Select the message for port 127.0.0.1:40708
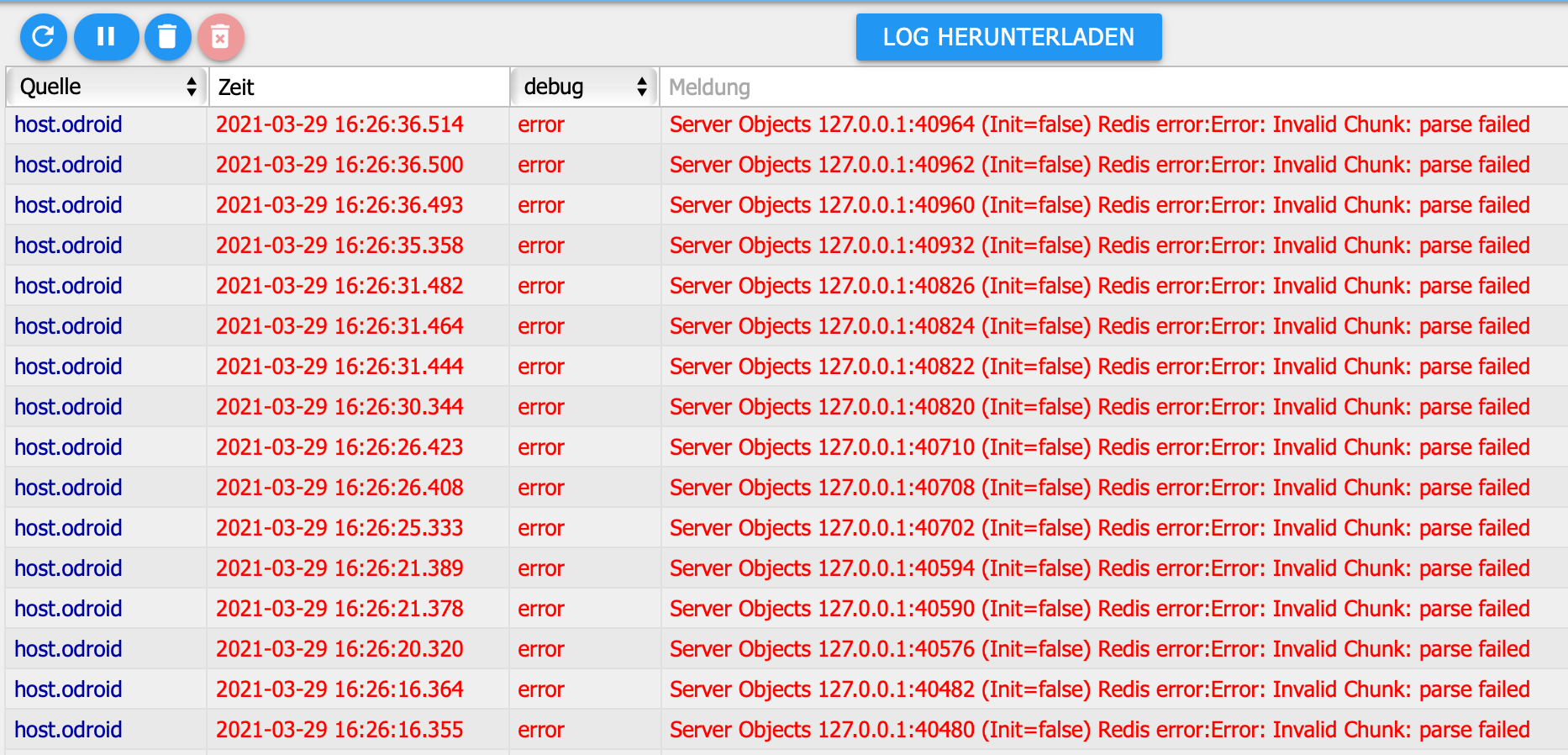Viewport: 1568px width, 755px height. 1099,488
